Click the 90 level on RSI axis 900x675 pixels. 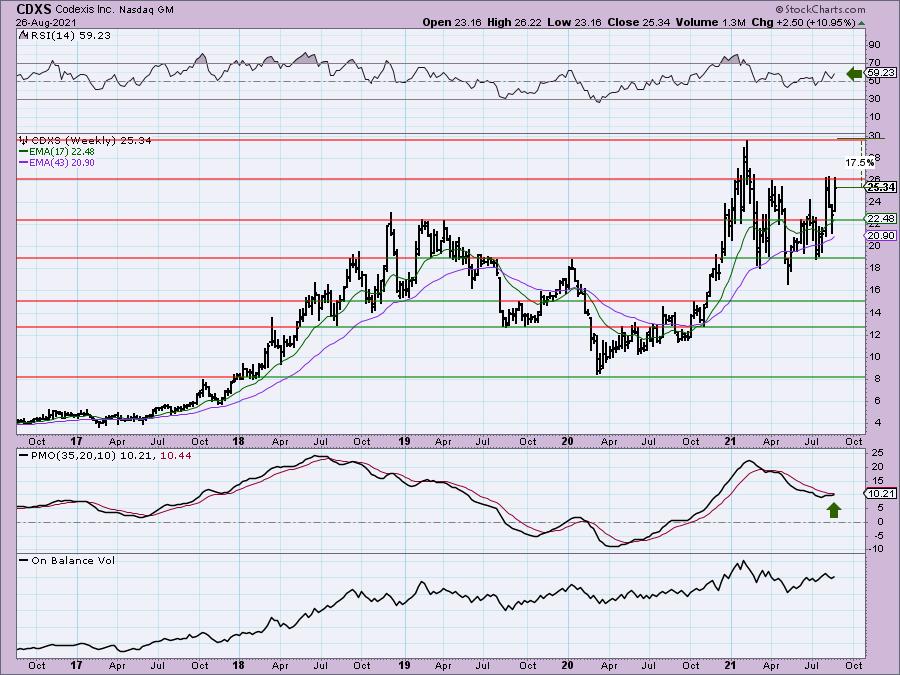coord(875,45)
